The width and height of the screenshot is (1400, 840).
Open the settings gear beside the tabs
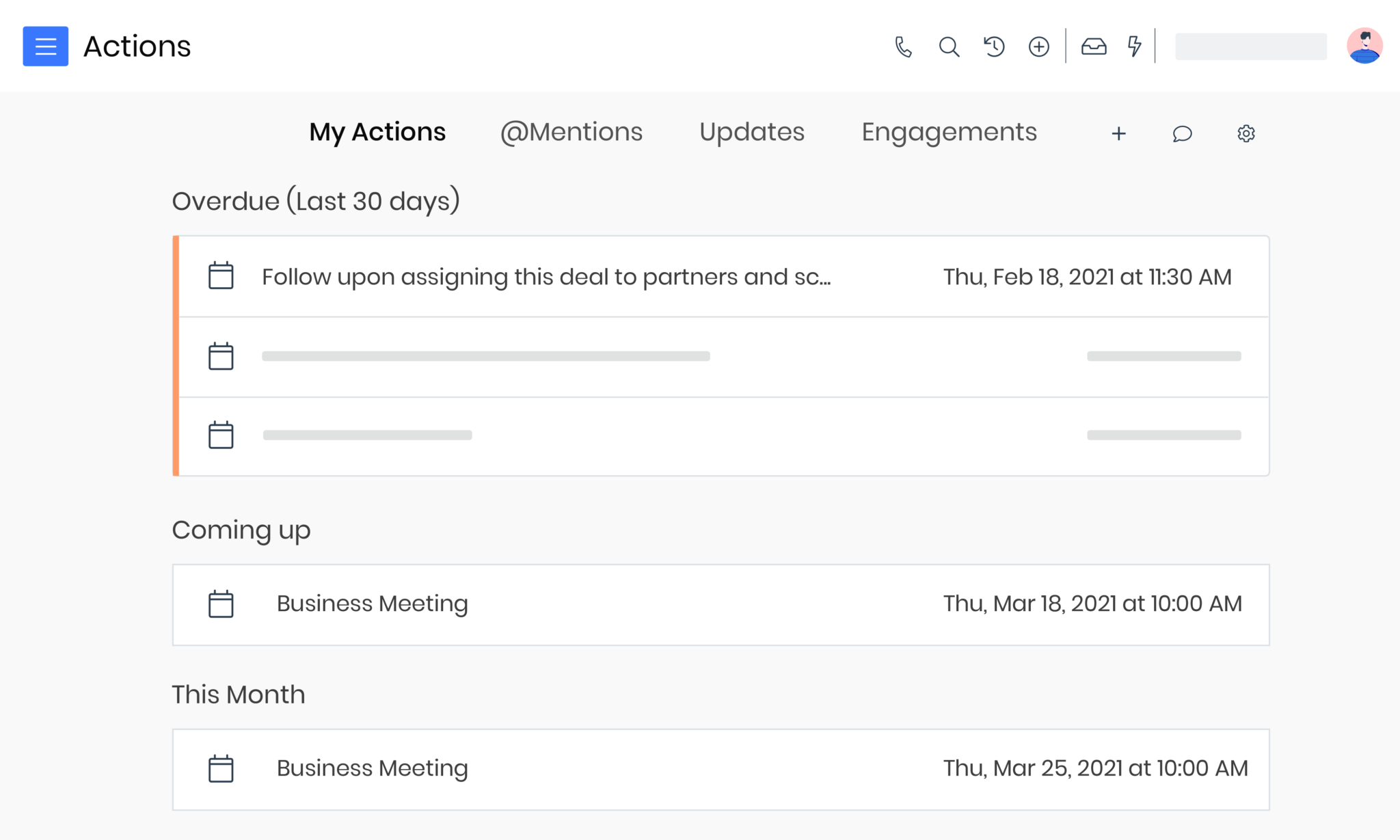[1246, 133]
